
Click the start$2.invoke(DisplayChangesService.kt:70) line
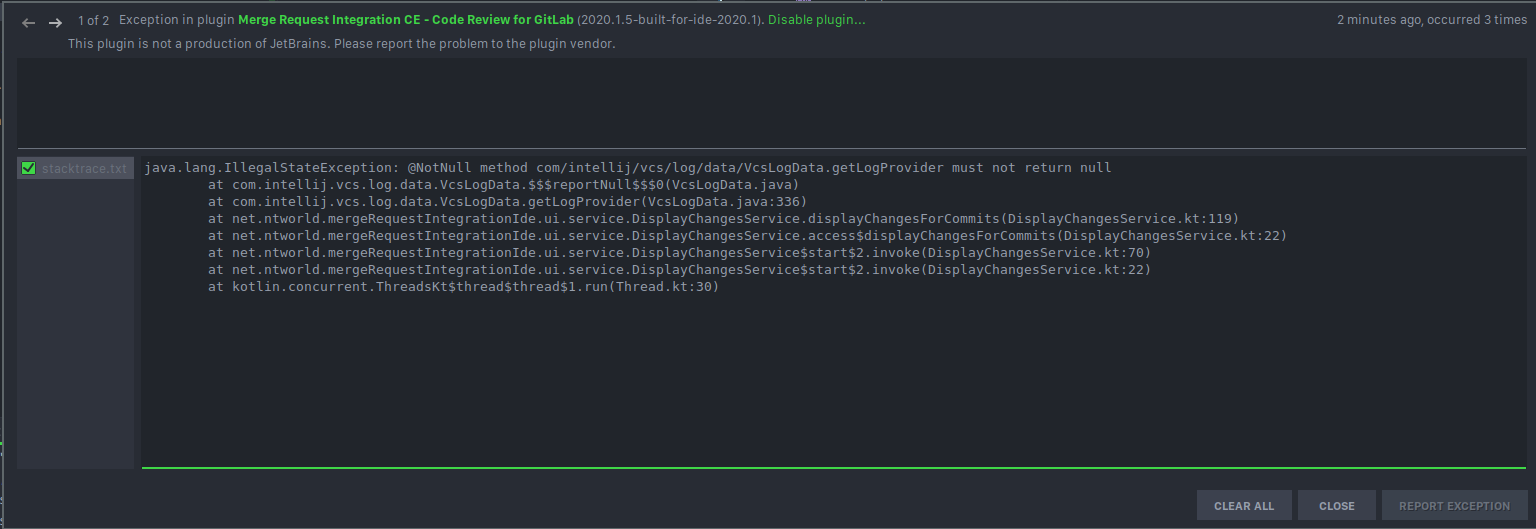(x=679, y=253)
